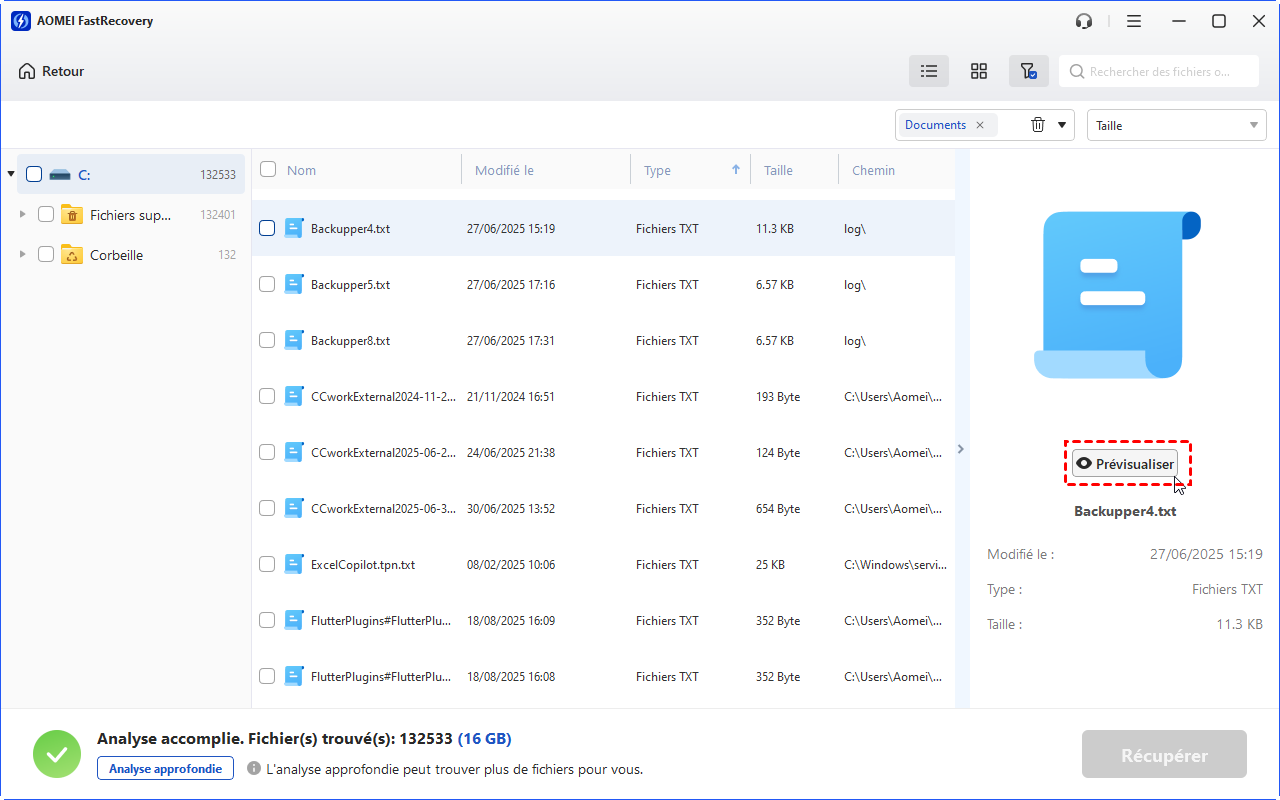Click the AOMEI FastRecovery logo icon

21,21
